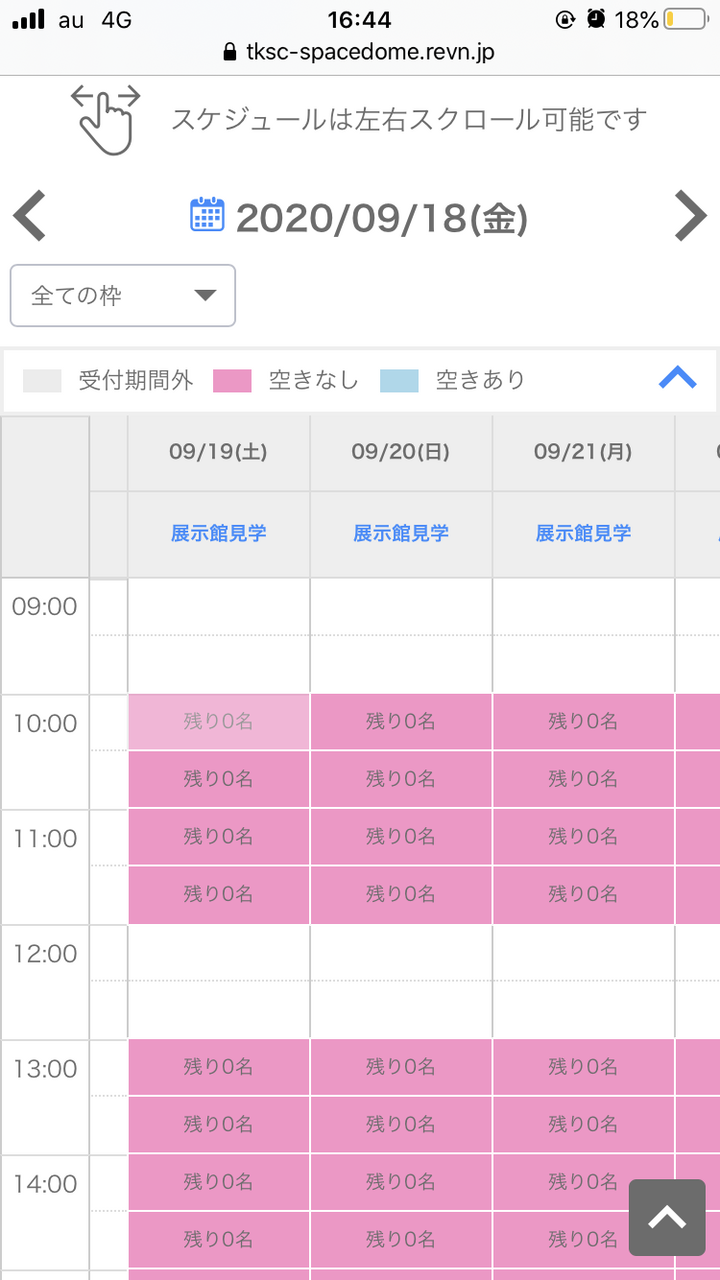Collapse the legend with blue chevron

click(677, 378)
